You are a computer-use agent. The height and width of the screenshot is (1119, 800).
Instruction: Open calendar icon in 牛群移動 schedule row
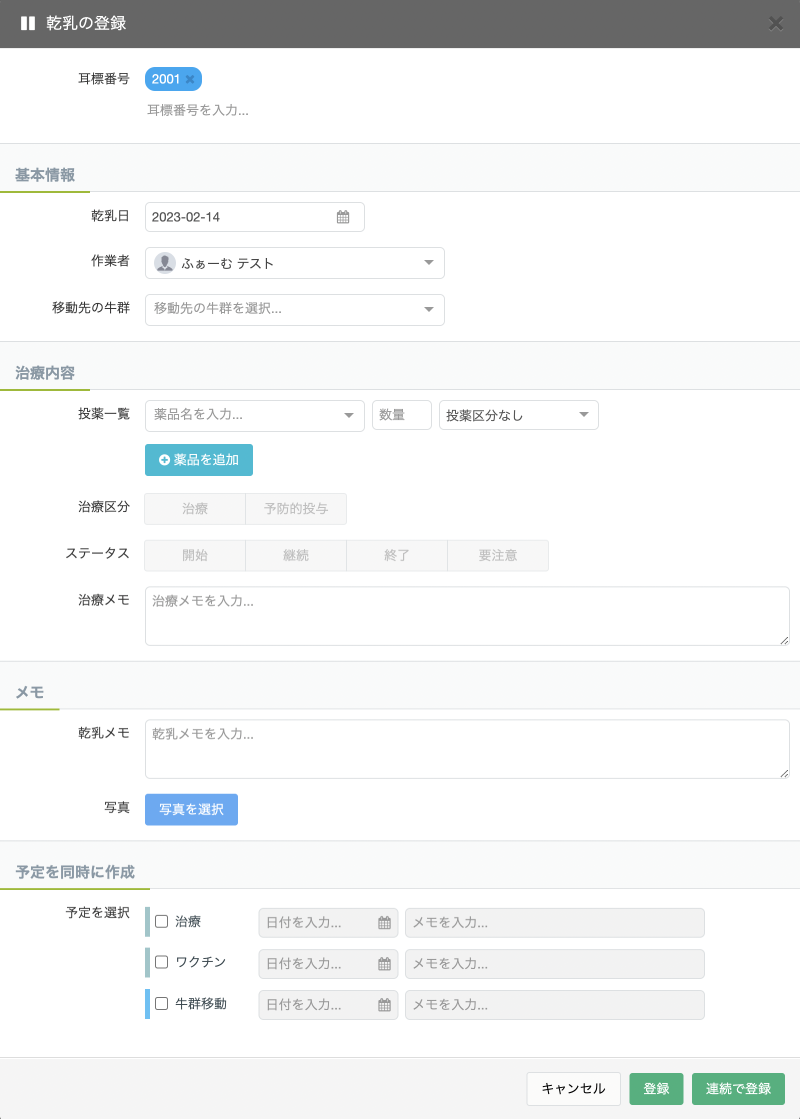tap(384, 1005)
